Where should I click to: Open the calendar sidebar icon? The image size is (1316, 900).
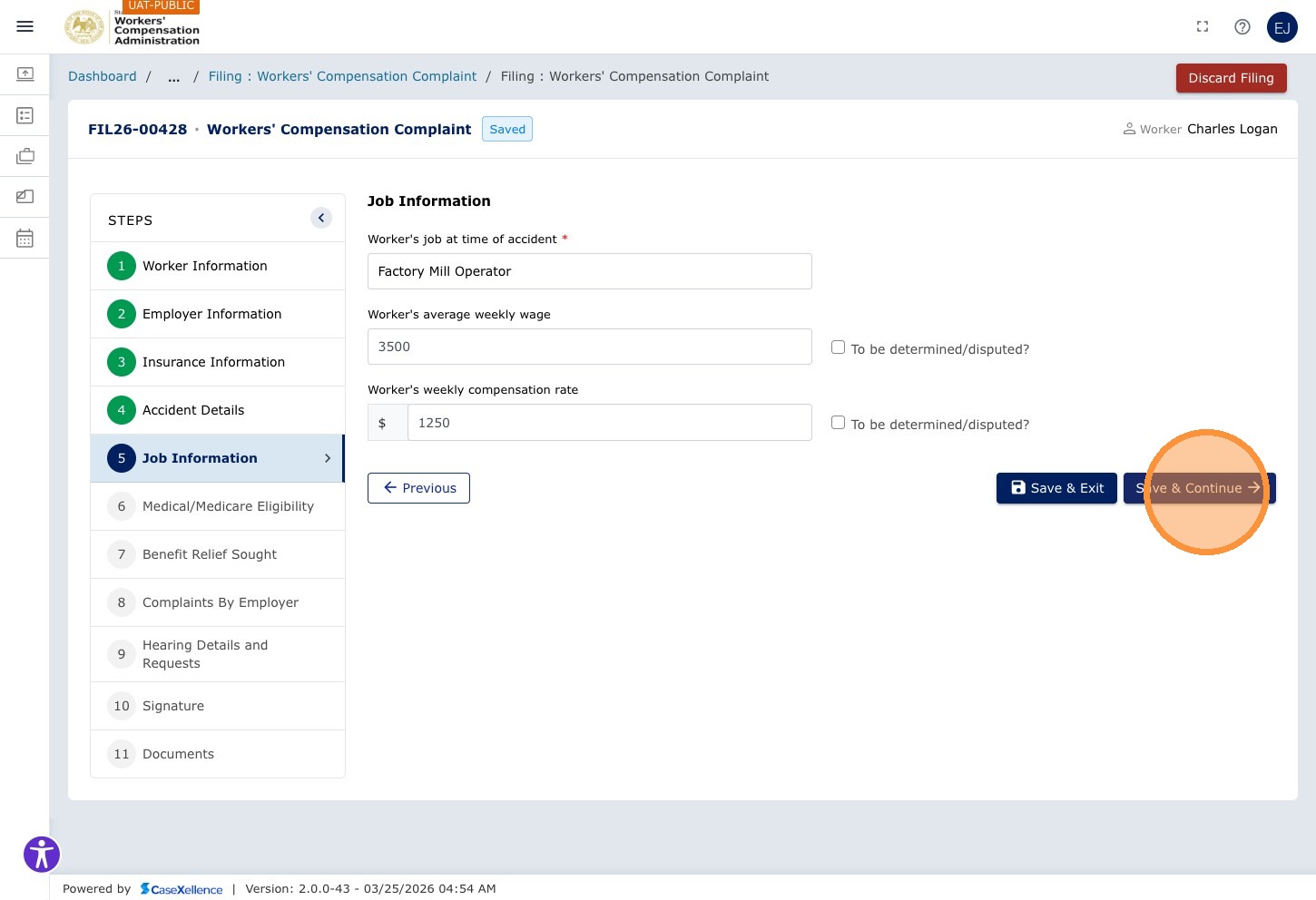pos(25,238)
